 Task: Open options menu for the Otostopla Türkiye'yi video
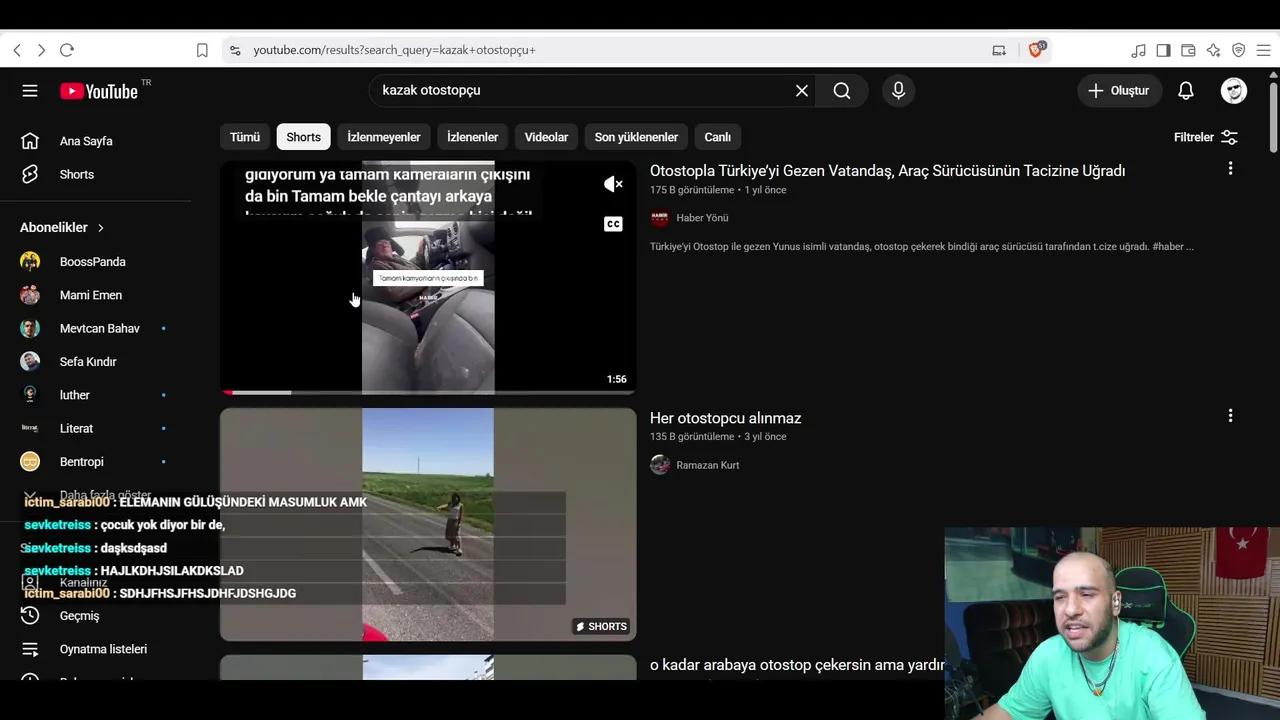click(1230, 169)
